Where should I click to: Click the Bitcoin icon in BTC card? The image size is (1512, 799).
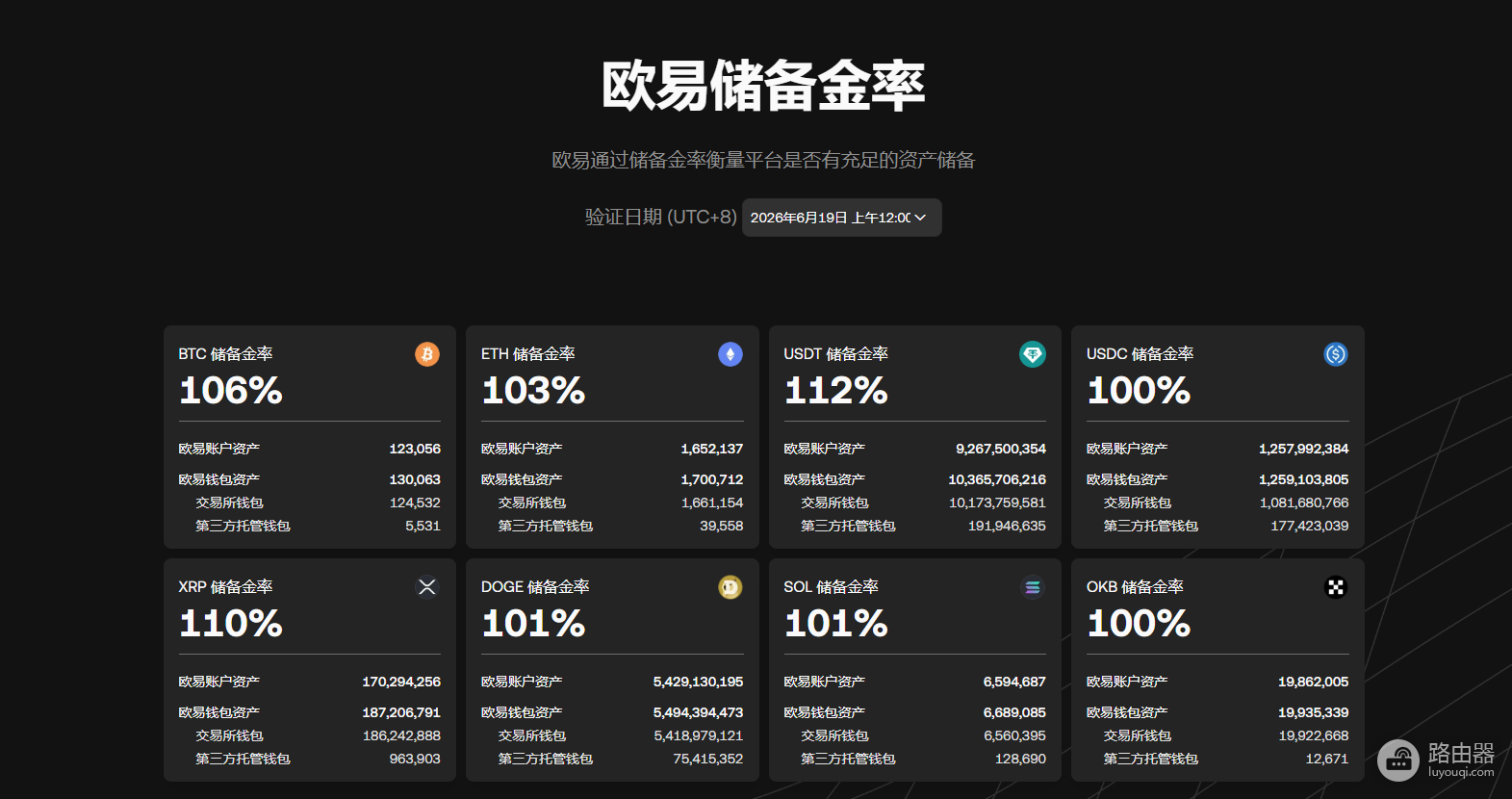(x=427, y=354)
